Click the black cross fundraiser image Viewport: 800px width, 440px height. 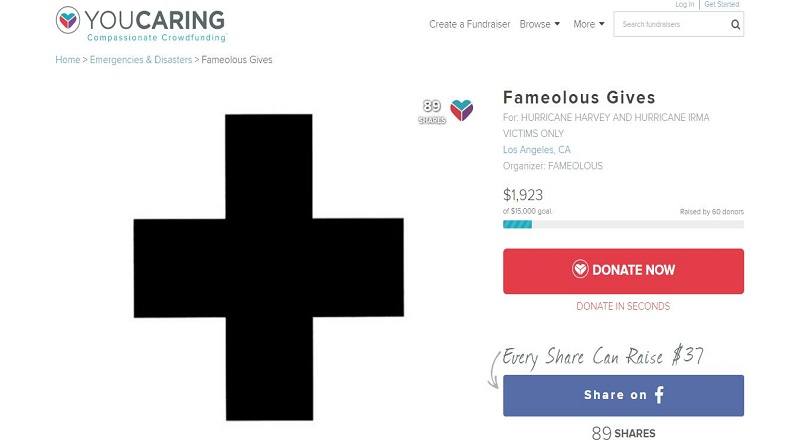pyautogui.click(x=269, y=267)
